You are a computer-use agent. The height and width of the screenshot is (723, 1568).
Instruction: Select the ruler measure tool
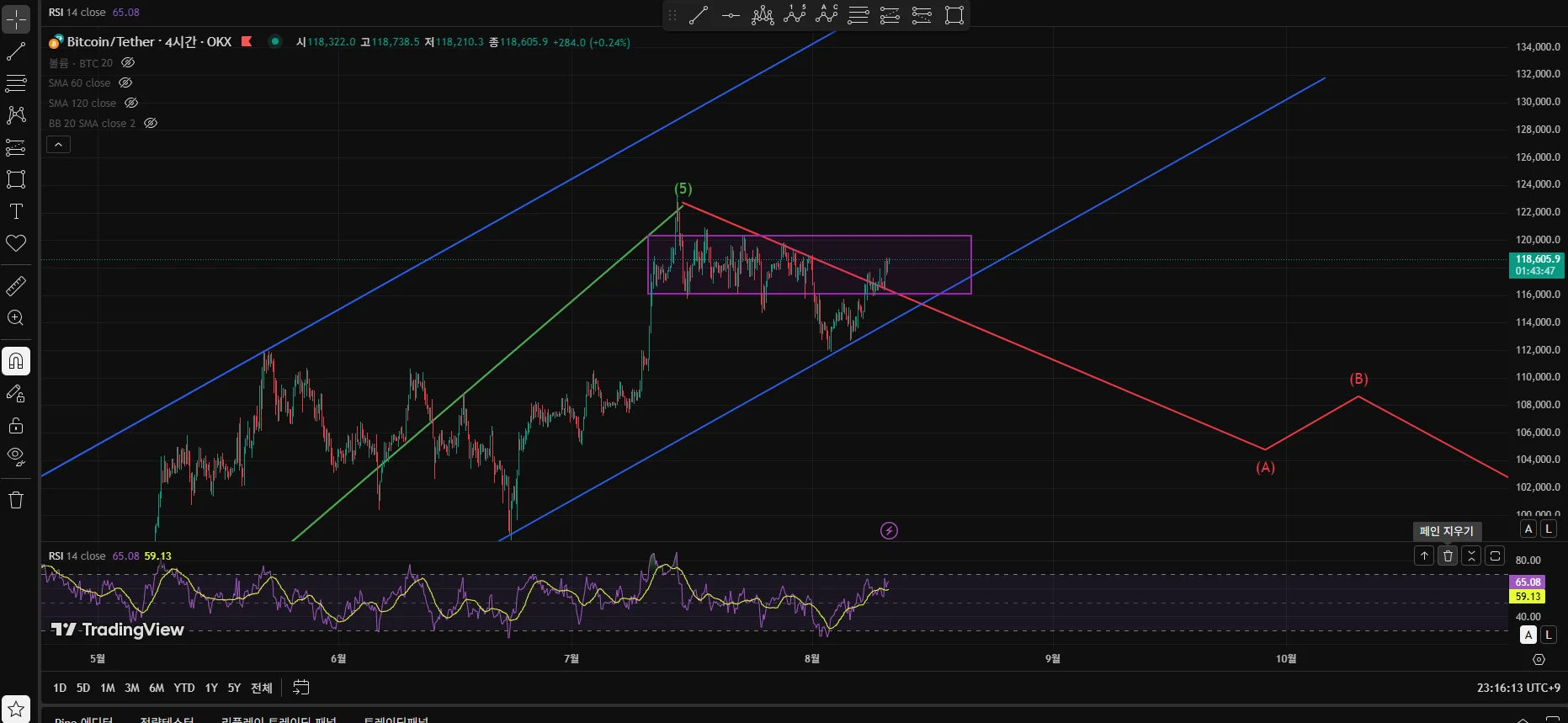point(16,286)
